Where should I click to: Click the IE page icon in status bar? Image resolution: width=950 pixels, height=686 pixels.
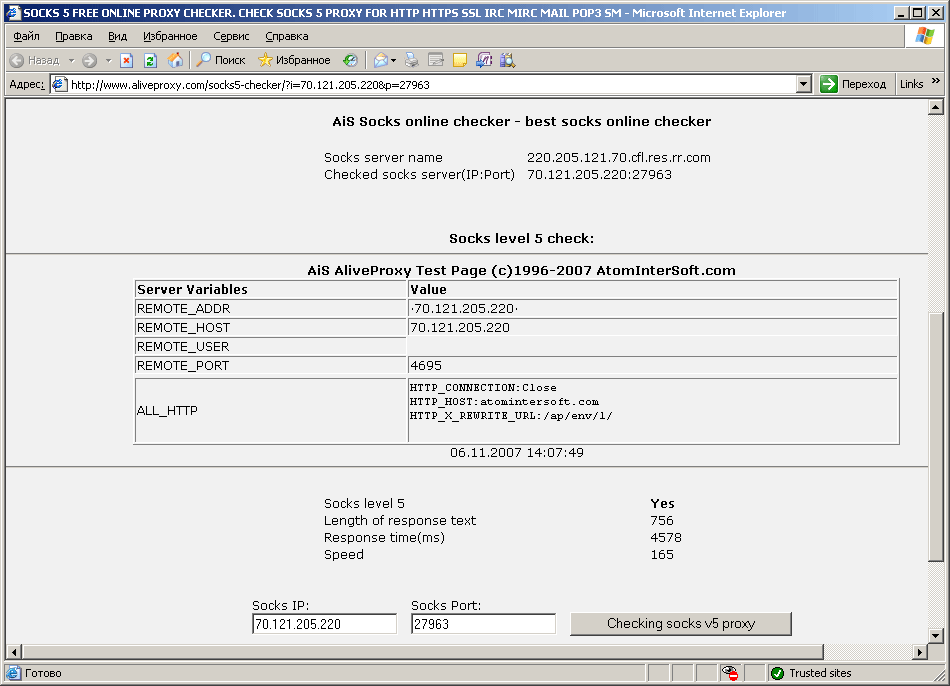14,673
